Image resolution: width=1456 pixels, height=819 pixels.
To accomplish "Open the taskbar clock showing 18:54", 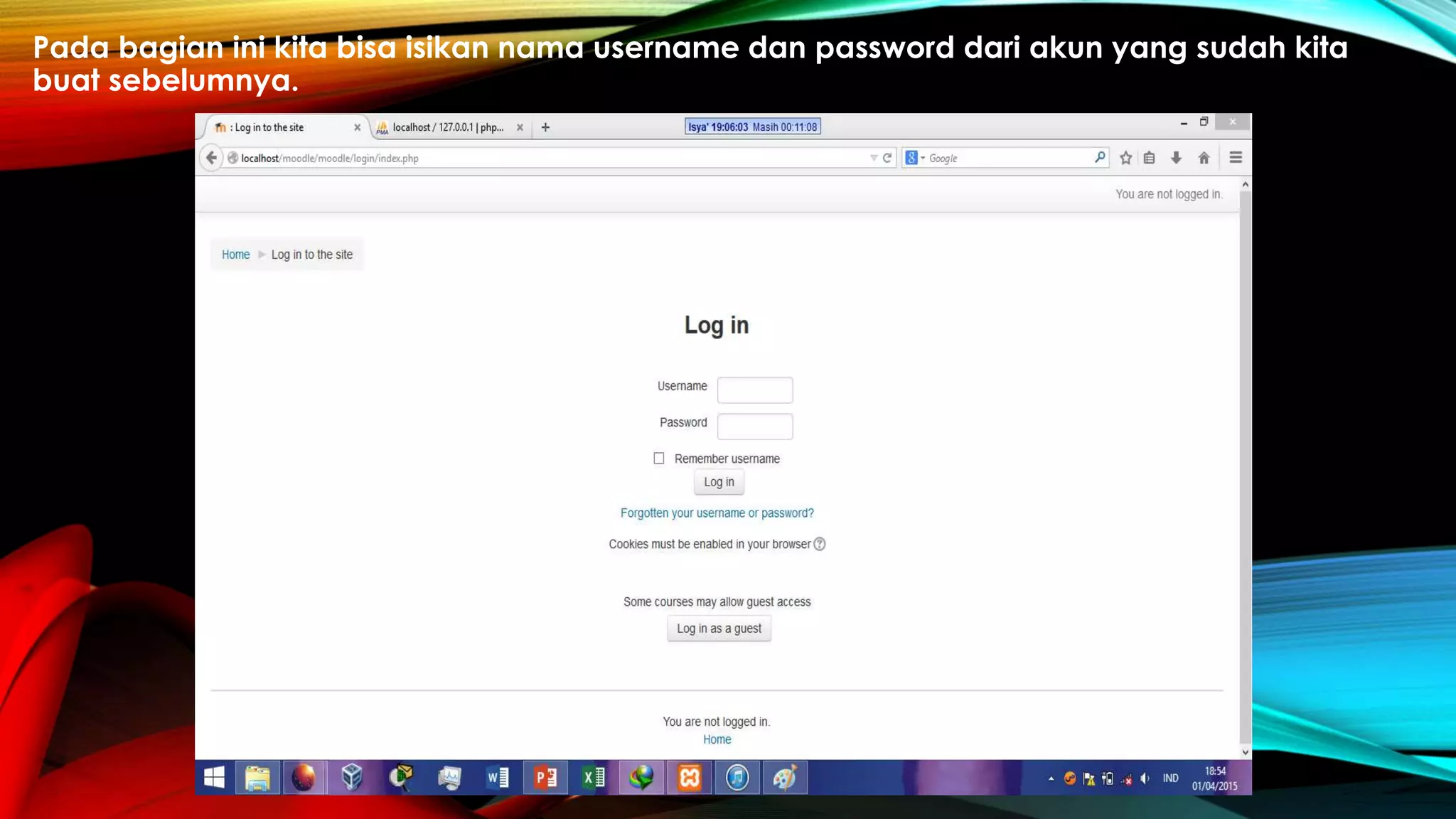I will coord(1215,778).
